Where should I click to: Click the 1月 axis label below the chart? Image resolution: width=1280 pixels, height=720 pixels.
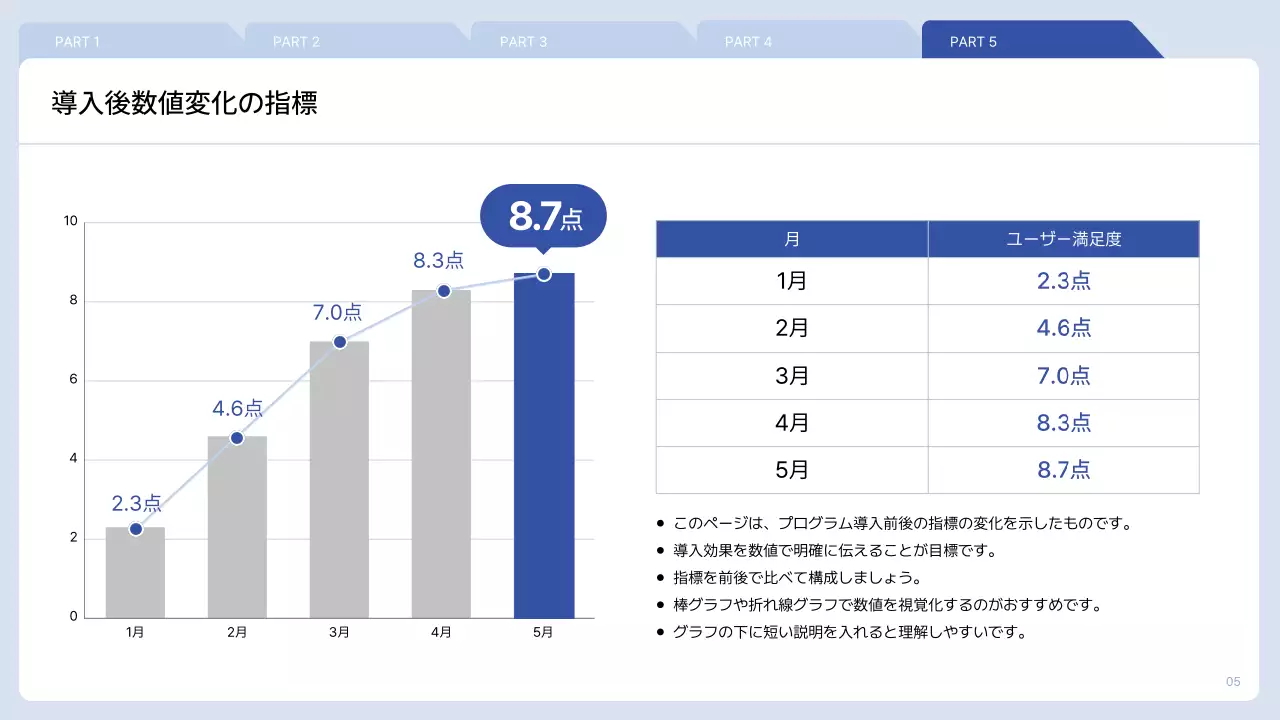click(135, 631)
